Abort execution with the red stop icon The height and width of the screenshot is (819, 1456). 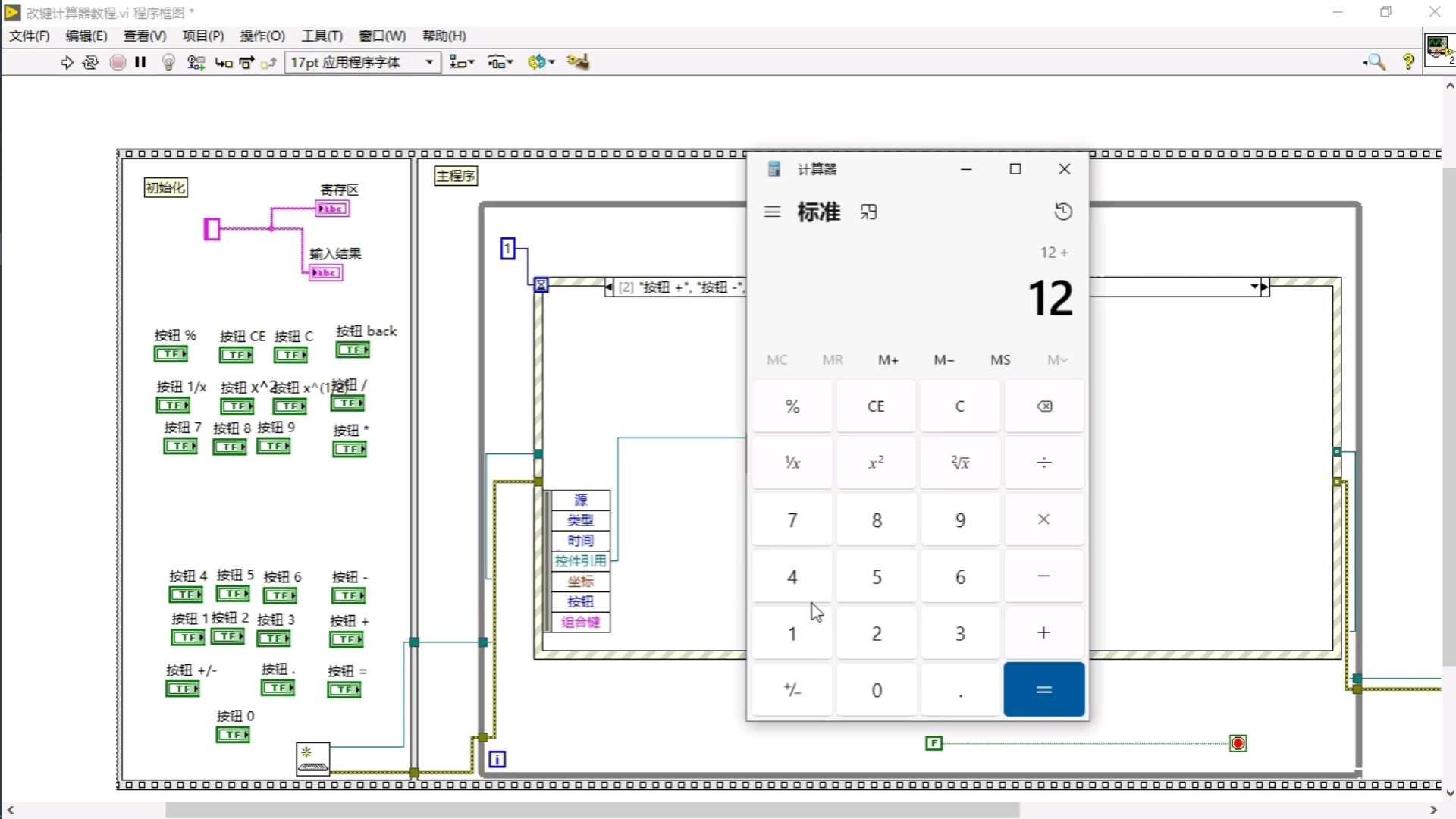(118, 62)
